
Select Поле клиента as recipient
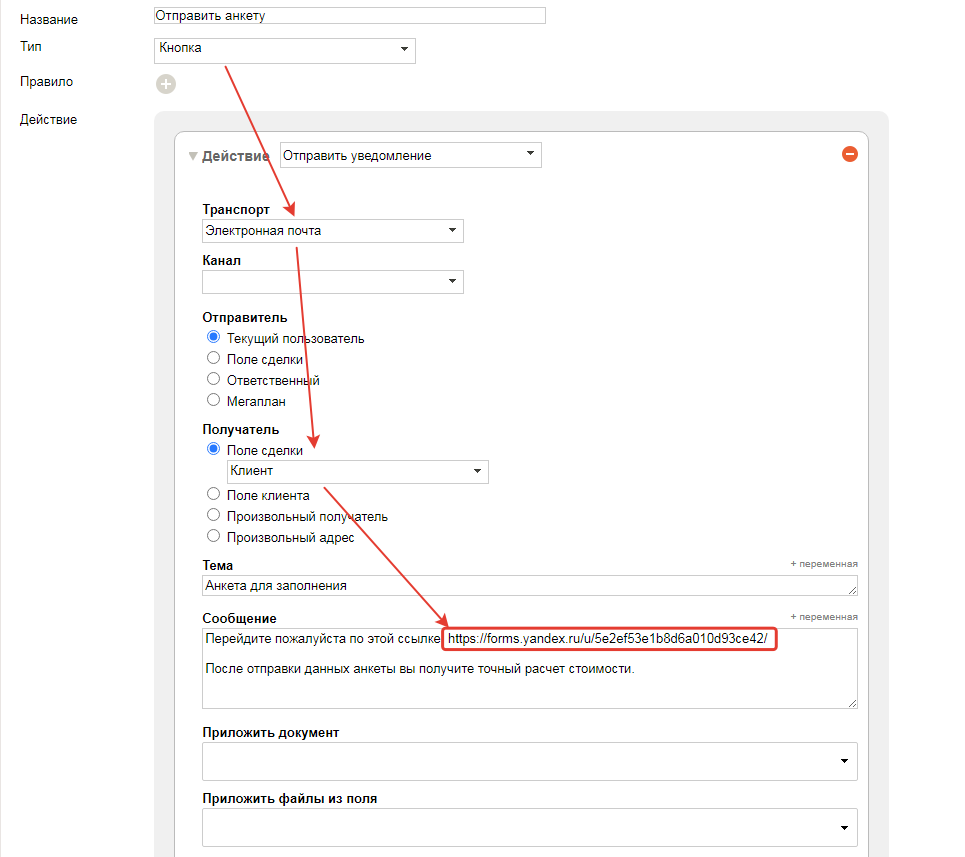213,495
